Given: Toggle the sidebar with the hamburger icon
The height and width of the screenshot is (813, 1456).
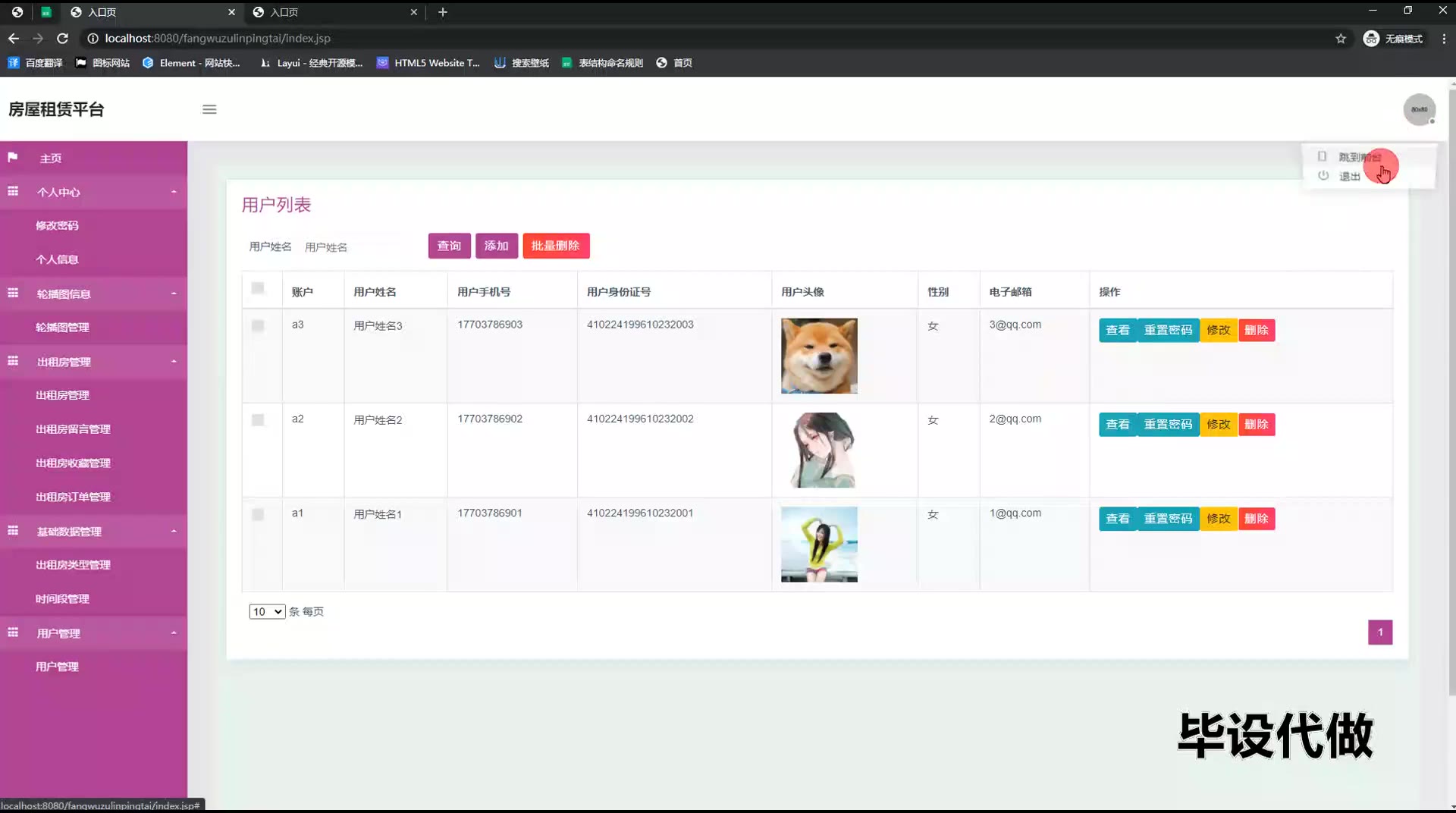Looking at the screenshot, I should [209, 109].
